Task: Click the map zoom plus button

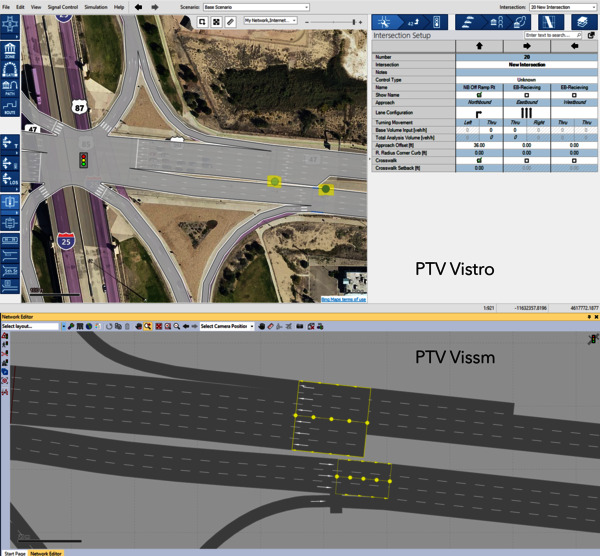Action: coord(360,22)
